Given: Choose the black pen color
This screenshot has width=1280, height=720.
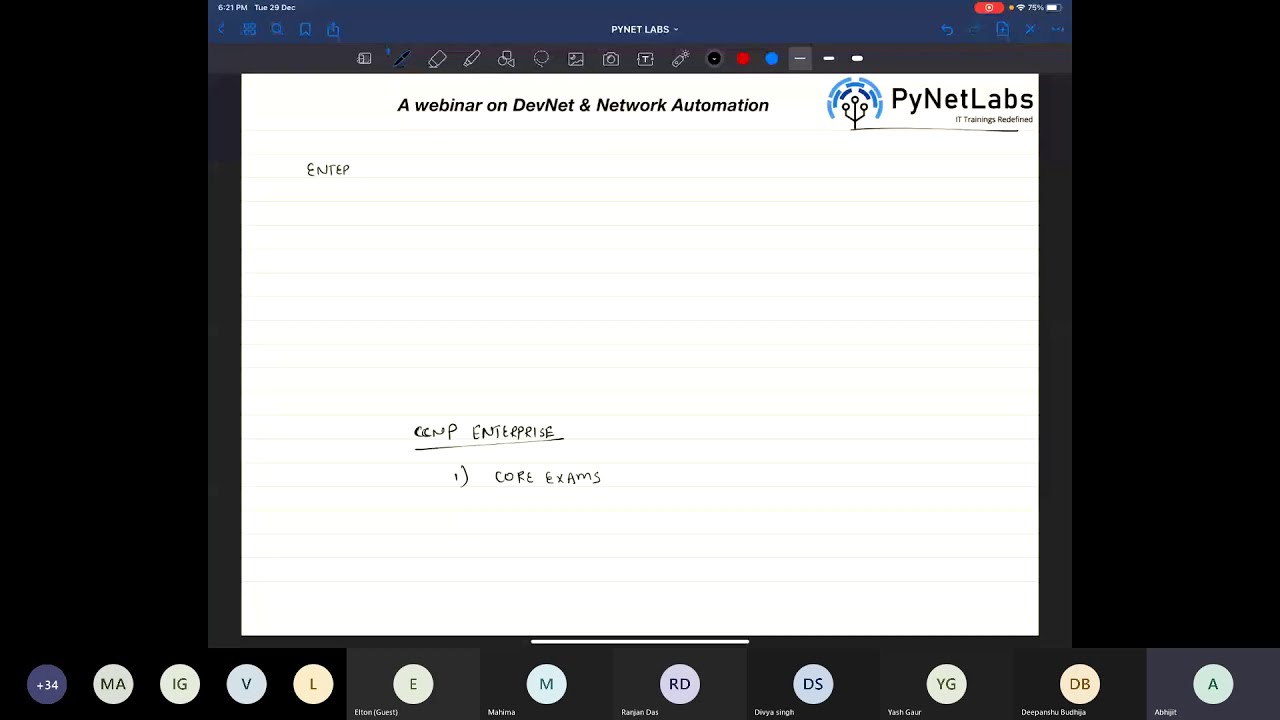Looking at the screenshot, I should click(x=714, y=59).
